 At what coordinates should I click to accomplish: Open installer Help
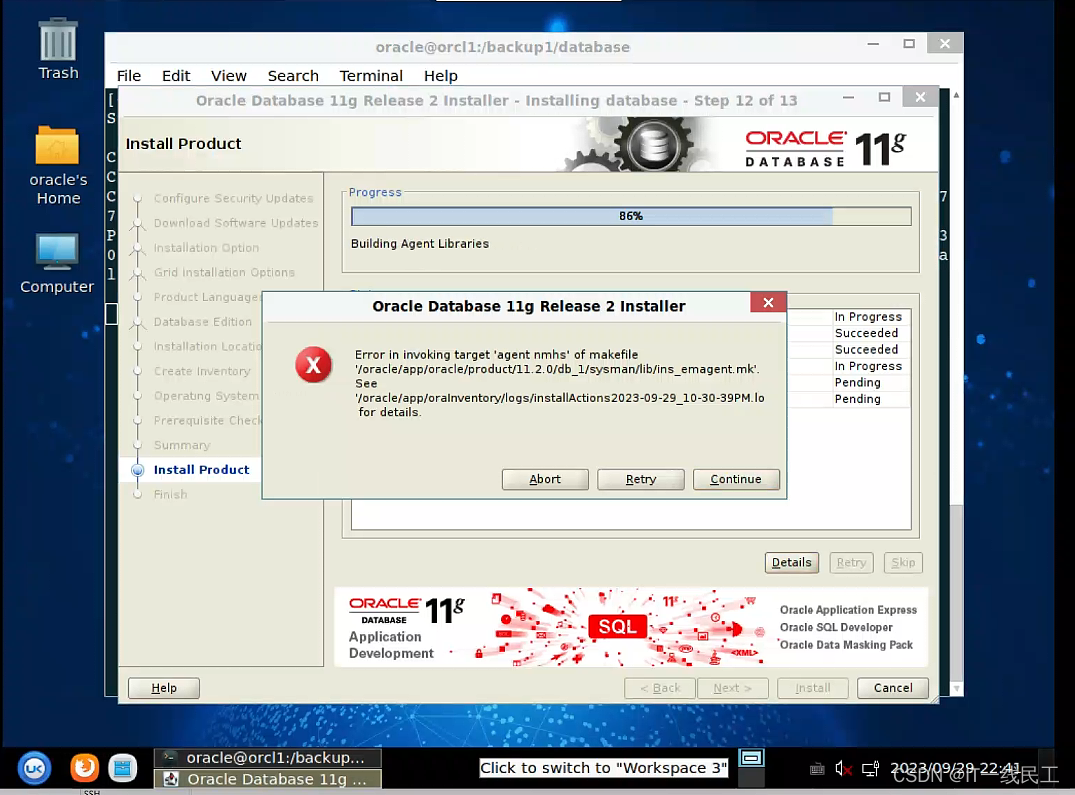pos(163,688)
